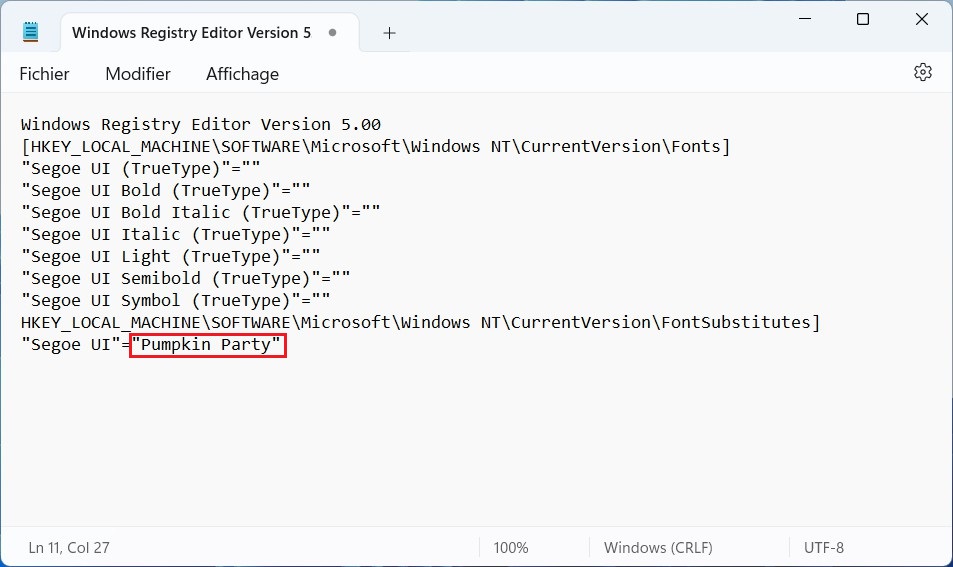Click the "Pumpkin Party" font value

(x=206, y=345)
